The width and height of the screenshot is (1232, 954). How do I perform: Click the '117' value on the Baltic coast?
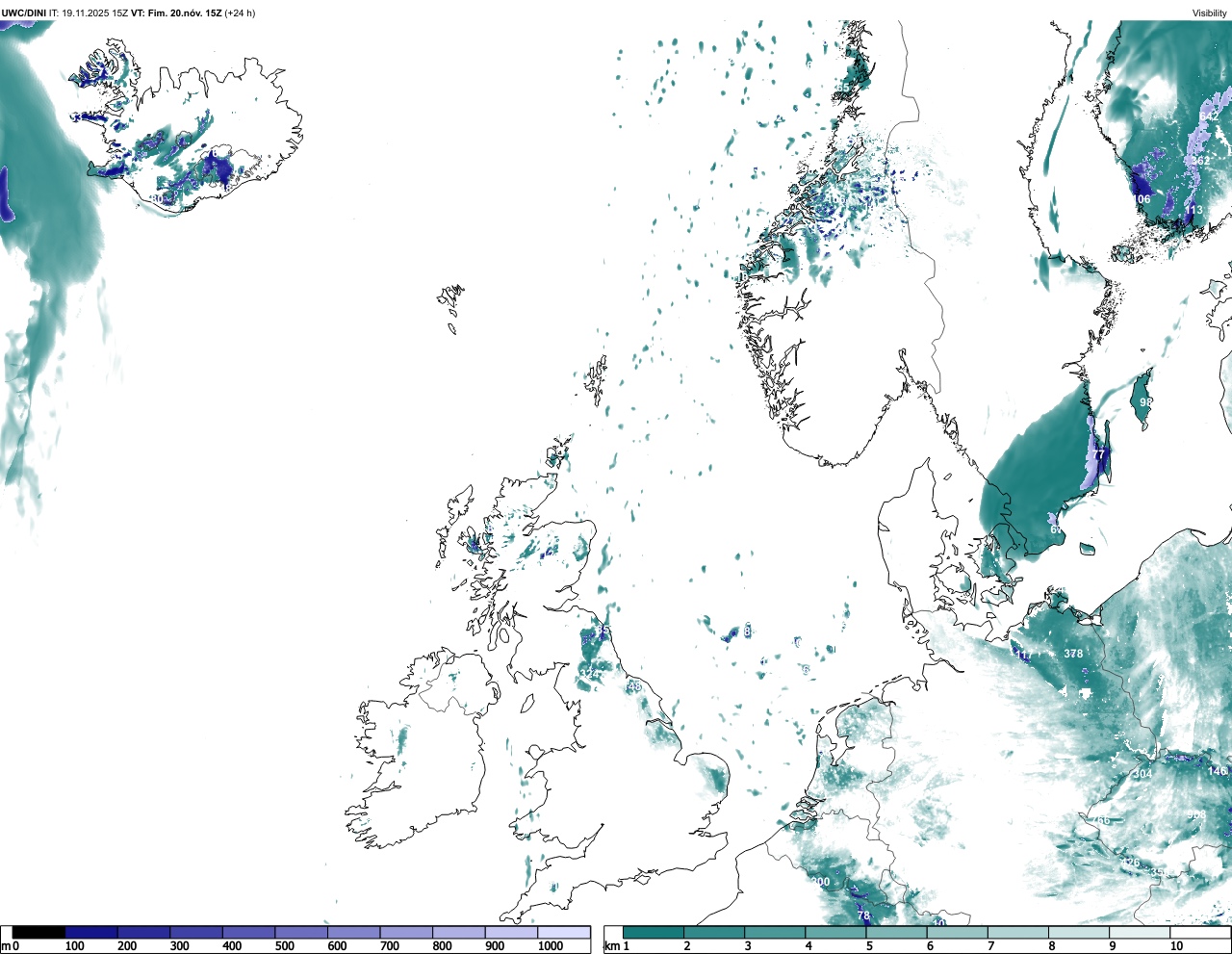(x=1023, y=655)
